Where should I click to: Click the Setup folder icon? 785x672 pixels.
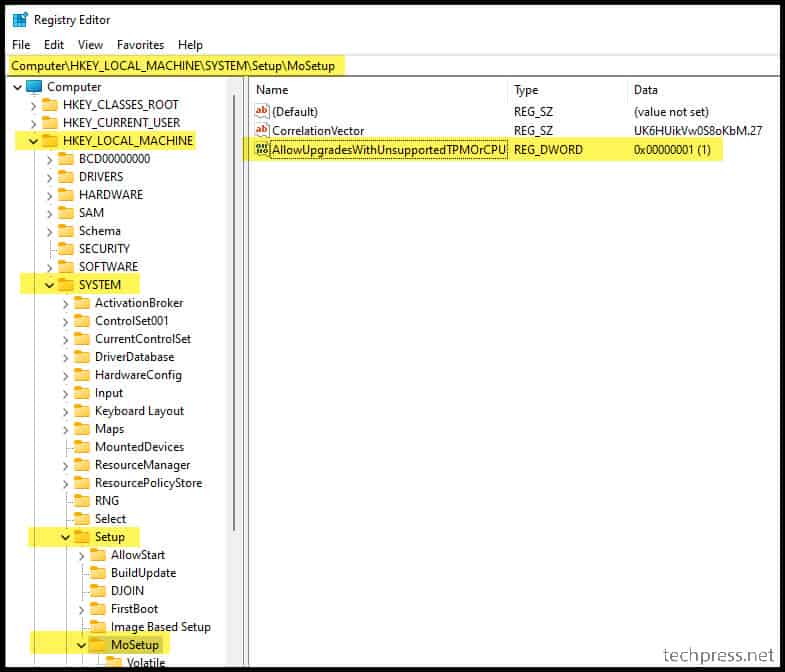click(x=82, y=537)
